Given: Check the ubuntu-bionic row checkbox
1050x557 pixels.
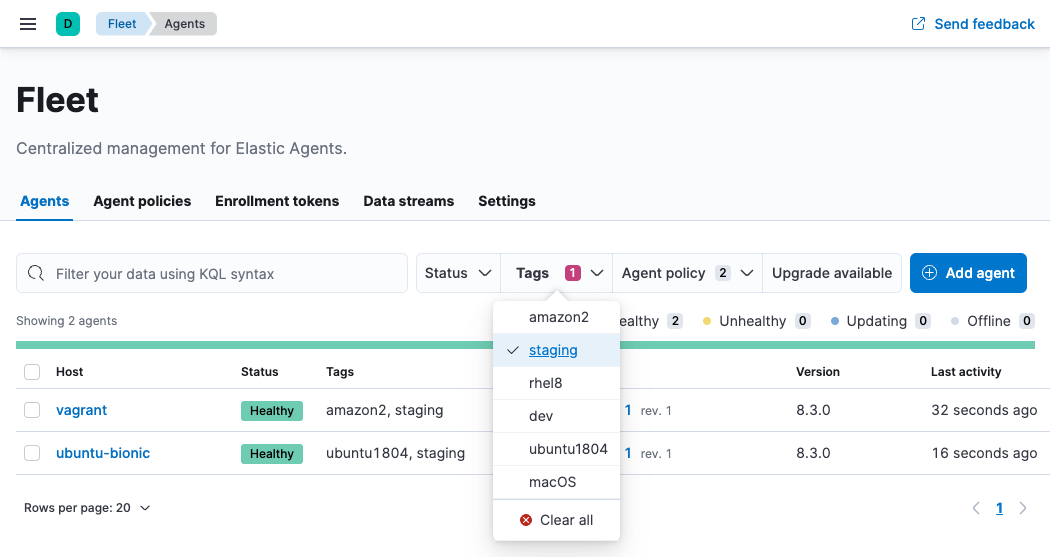Looking at the screenshot, I should point(32,453).
